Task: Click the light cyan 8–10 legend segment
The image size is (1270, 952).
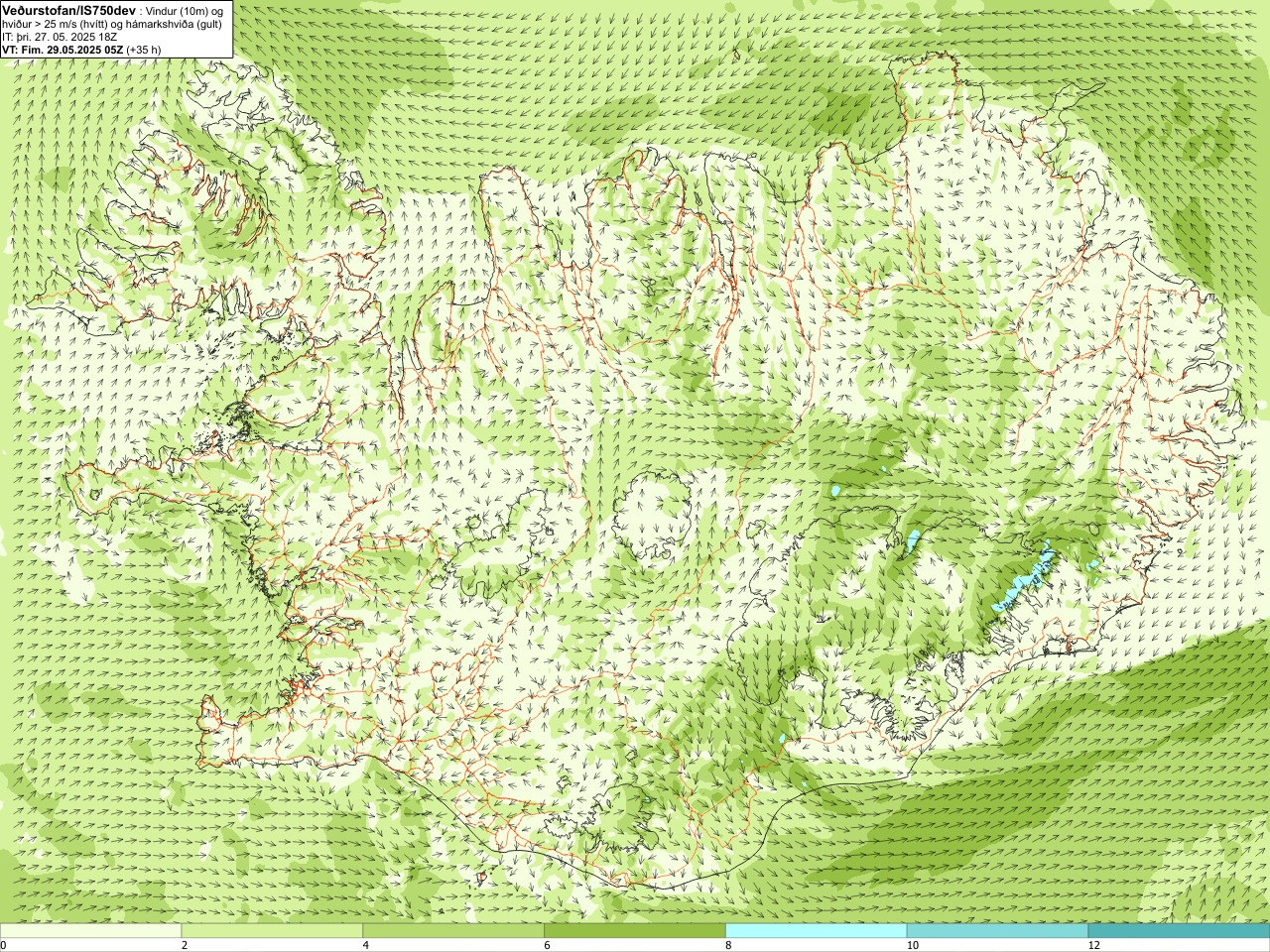Action: click(x=816, y=931)
